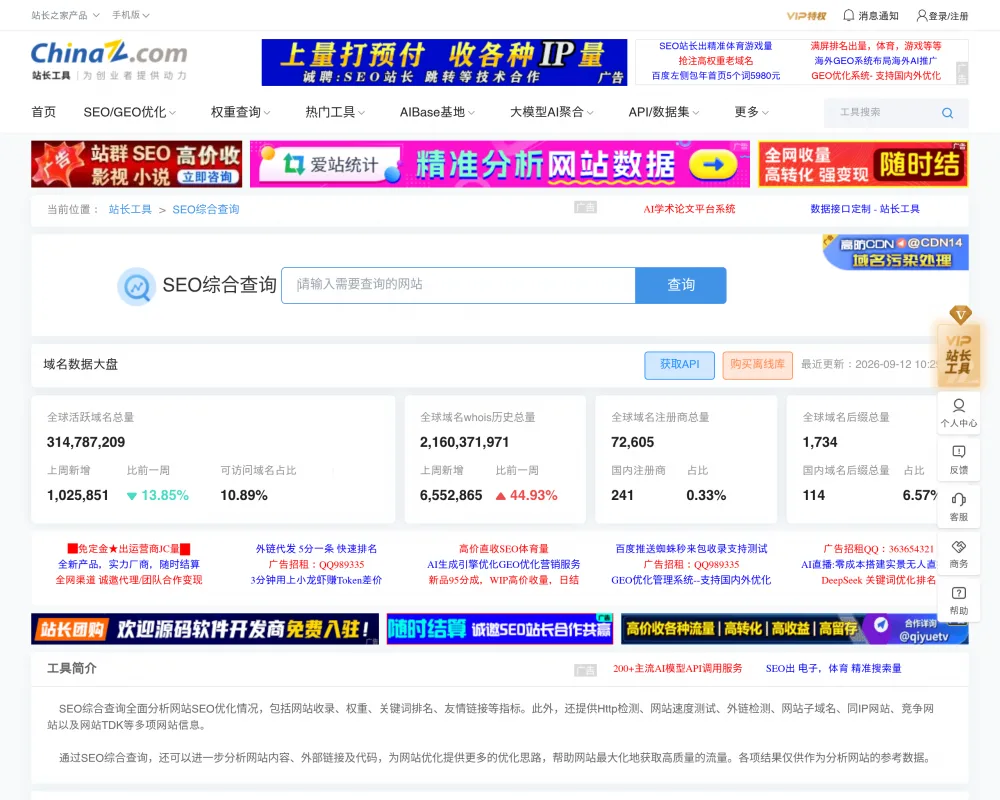Viewport: 1000px width, 800px height.
Task: Open the 高价直收SEO体育量 link
Action: 504,549
